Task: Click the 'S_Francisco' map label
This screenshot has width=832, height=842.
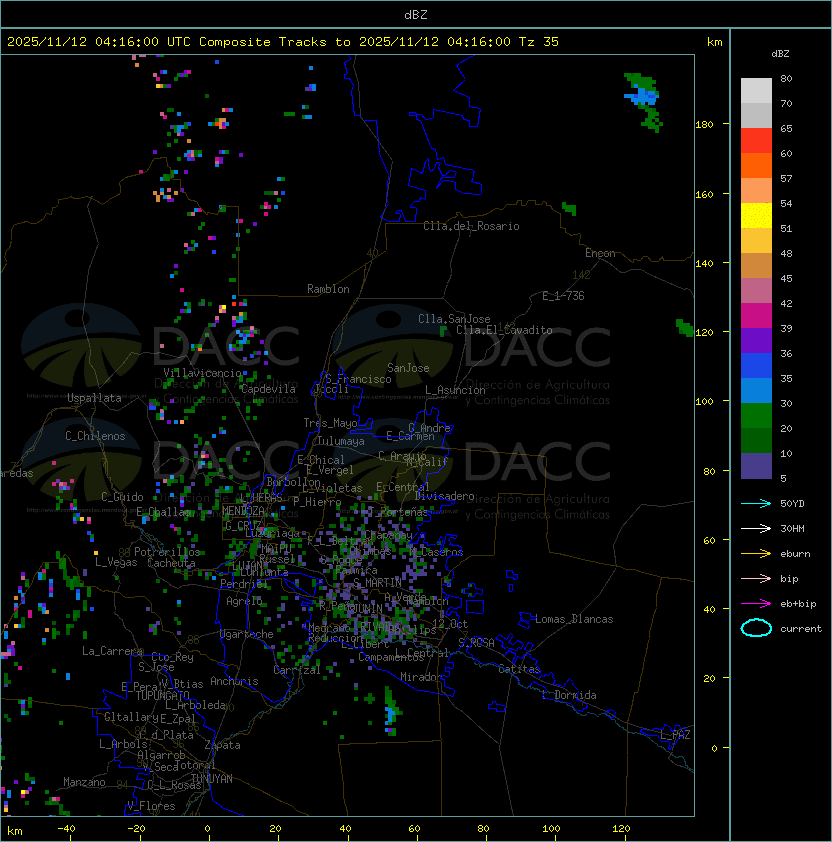Action: pos(358,379)
